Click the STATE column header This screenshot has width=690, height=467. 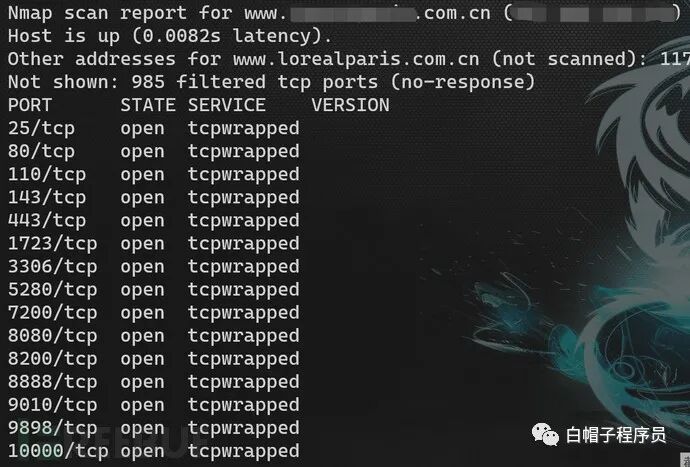[x=148, y=105]
